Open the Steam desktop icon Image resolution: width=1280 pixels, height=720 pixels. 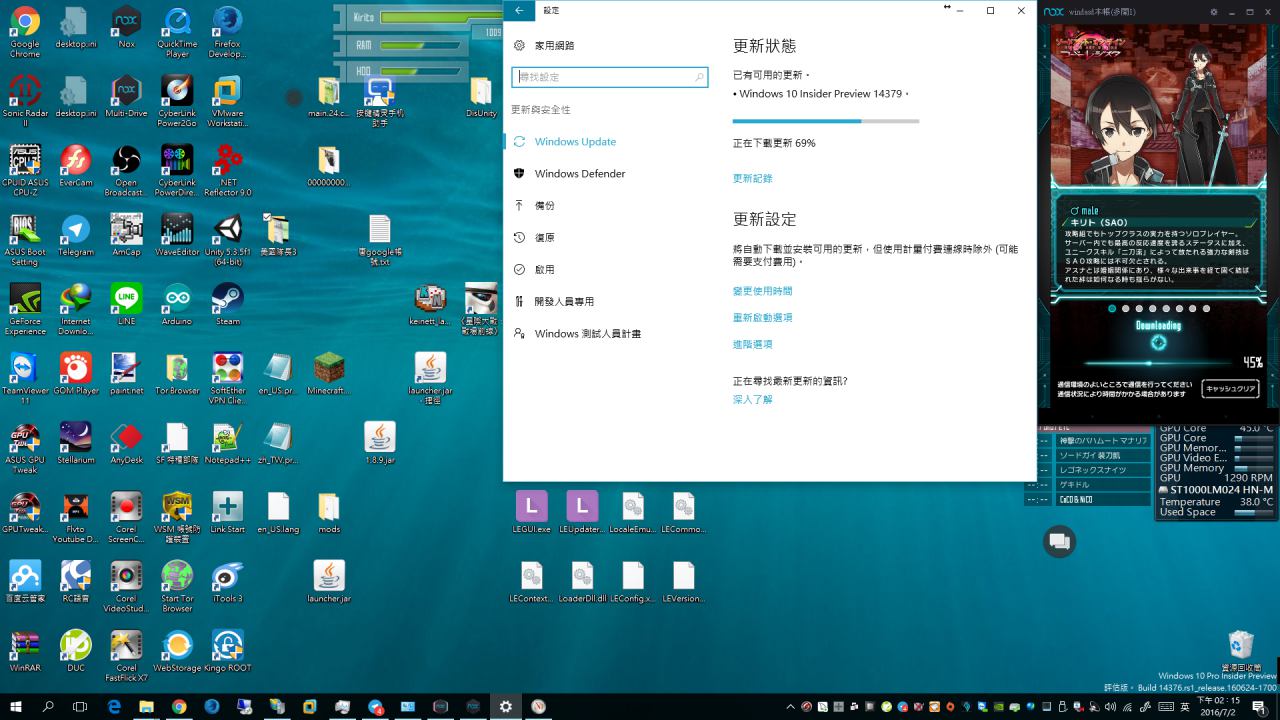tap(227, 298)
